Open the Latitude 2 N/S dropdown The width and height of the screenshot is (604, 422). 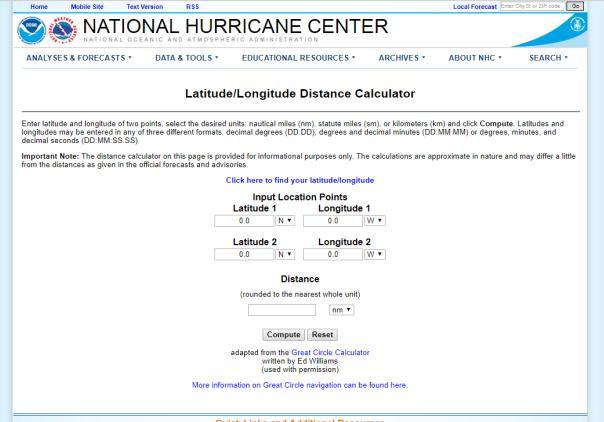point(285,255)
